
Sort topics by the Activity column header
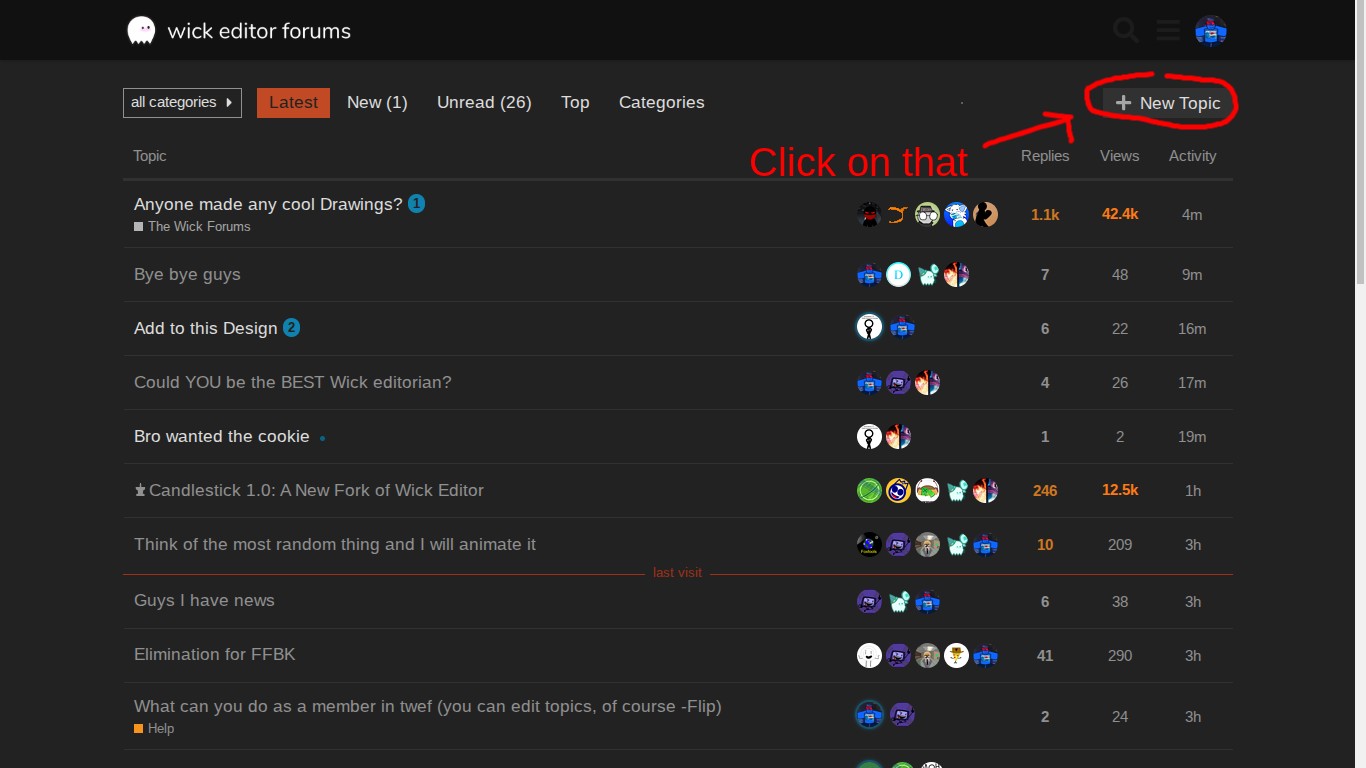[x=1192, y=156]
